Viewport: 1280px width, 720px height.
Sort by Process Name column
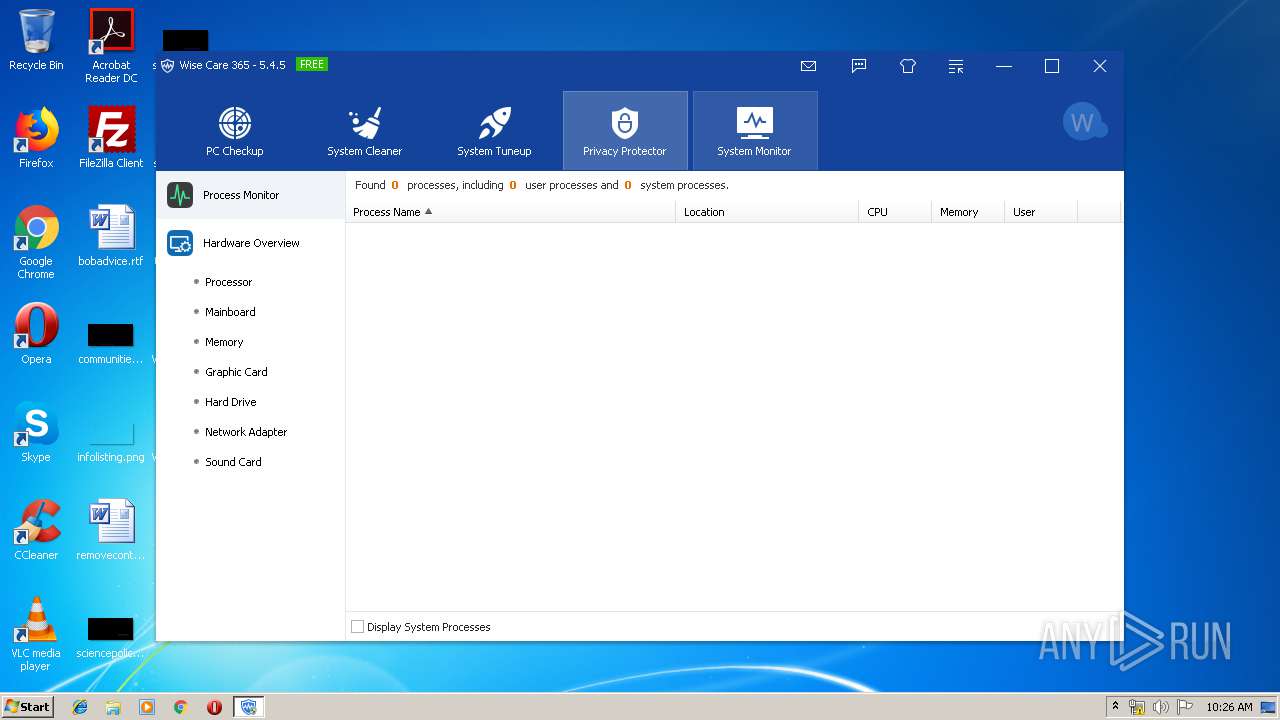pyautogui.click(x=510, y=212)
